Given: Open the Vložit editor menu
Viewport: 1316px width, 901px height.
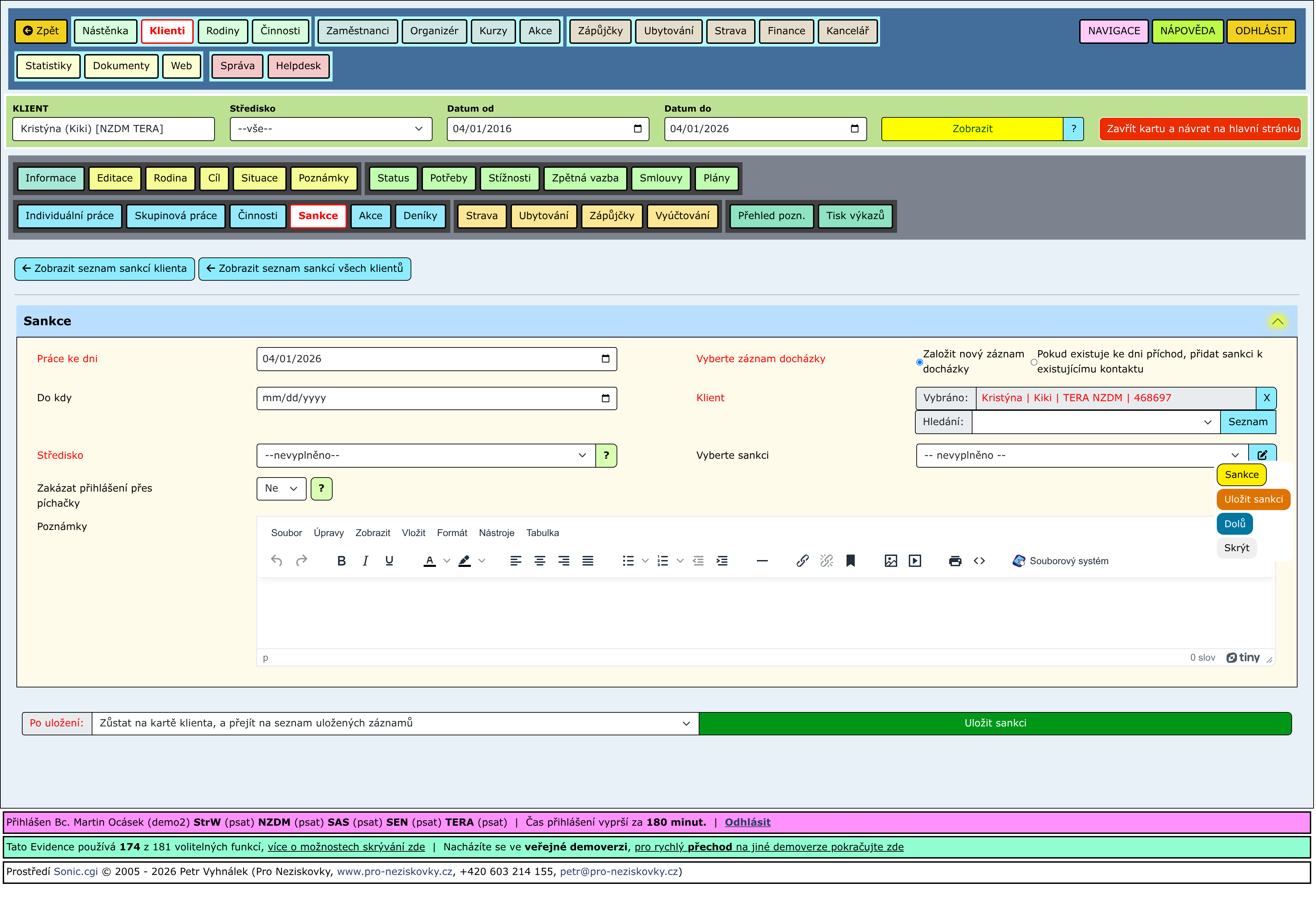Looking at the screenshot, I should point(413,533).
